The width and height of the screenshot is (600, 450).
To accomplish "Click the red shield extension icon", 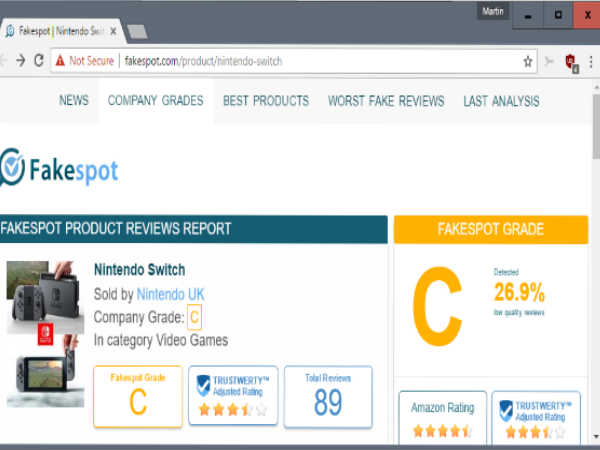I will coord(571,62).
